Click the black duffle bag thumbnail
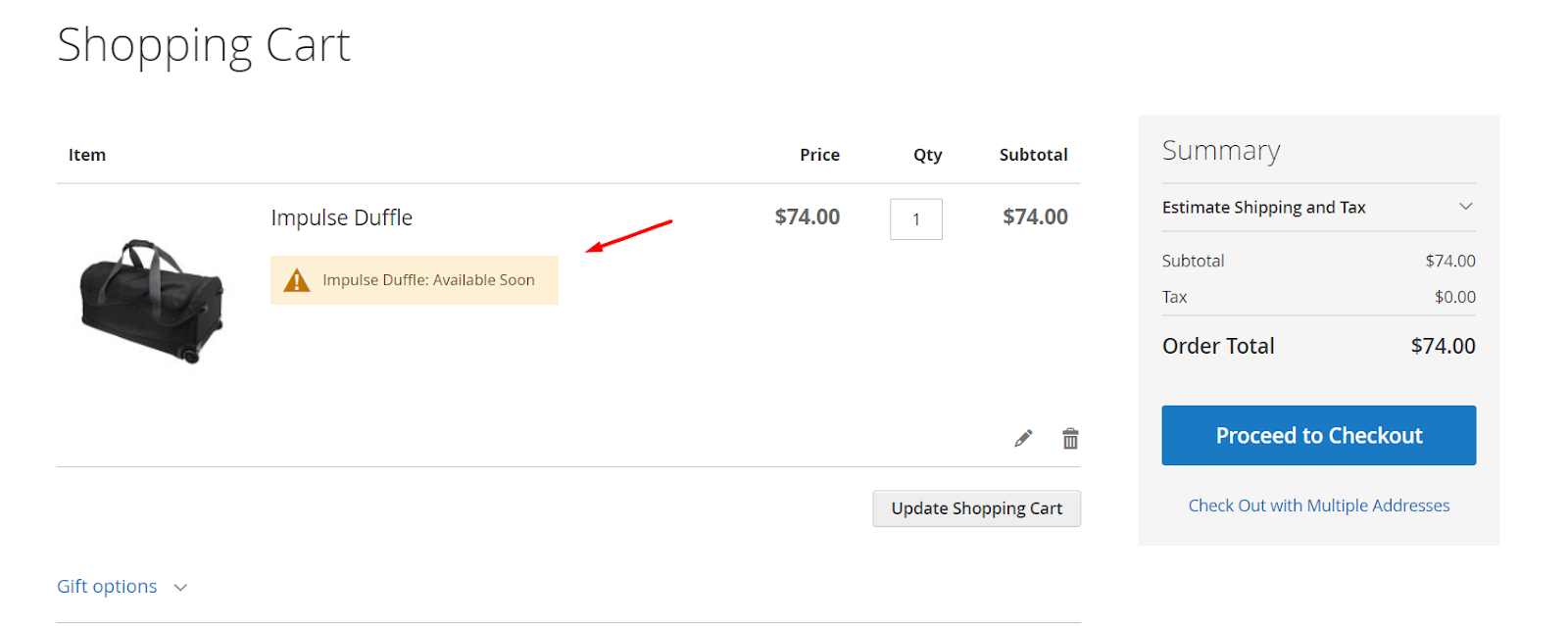This screenshot has width=1568, height=626. [x=152, y=300]
